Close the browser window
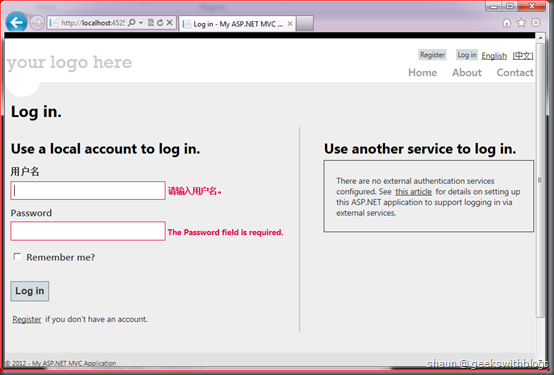 click(x=532, y=6)
